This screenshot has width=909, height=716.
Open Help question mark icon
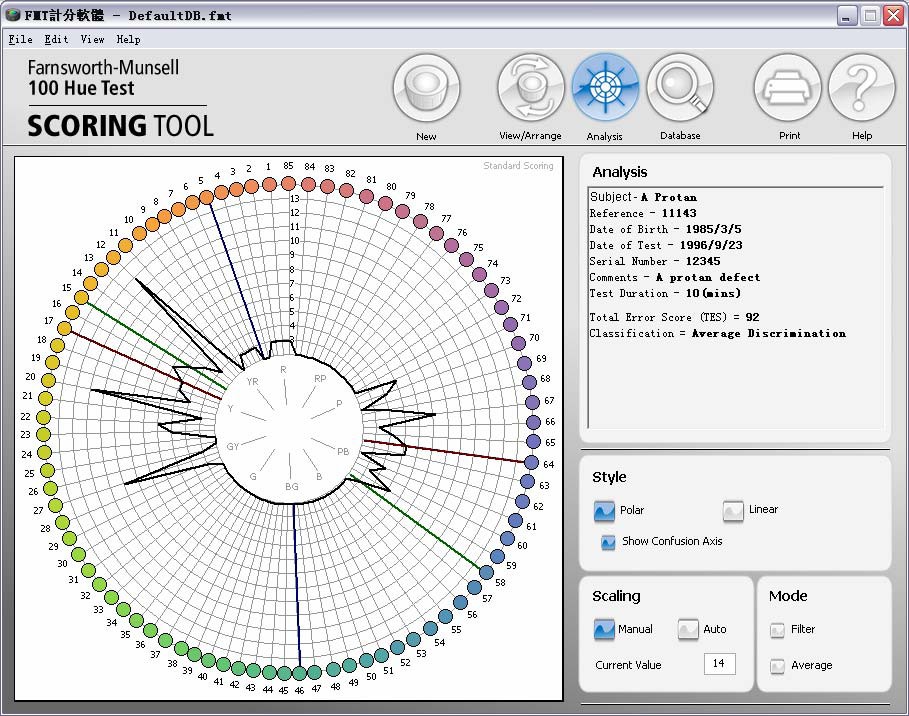click(861, 88)
